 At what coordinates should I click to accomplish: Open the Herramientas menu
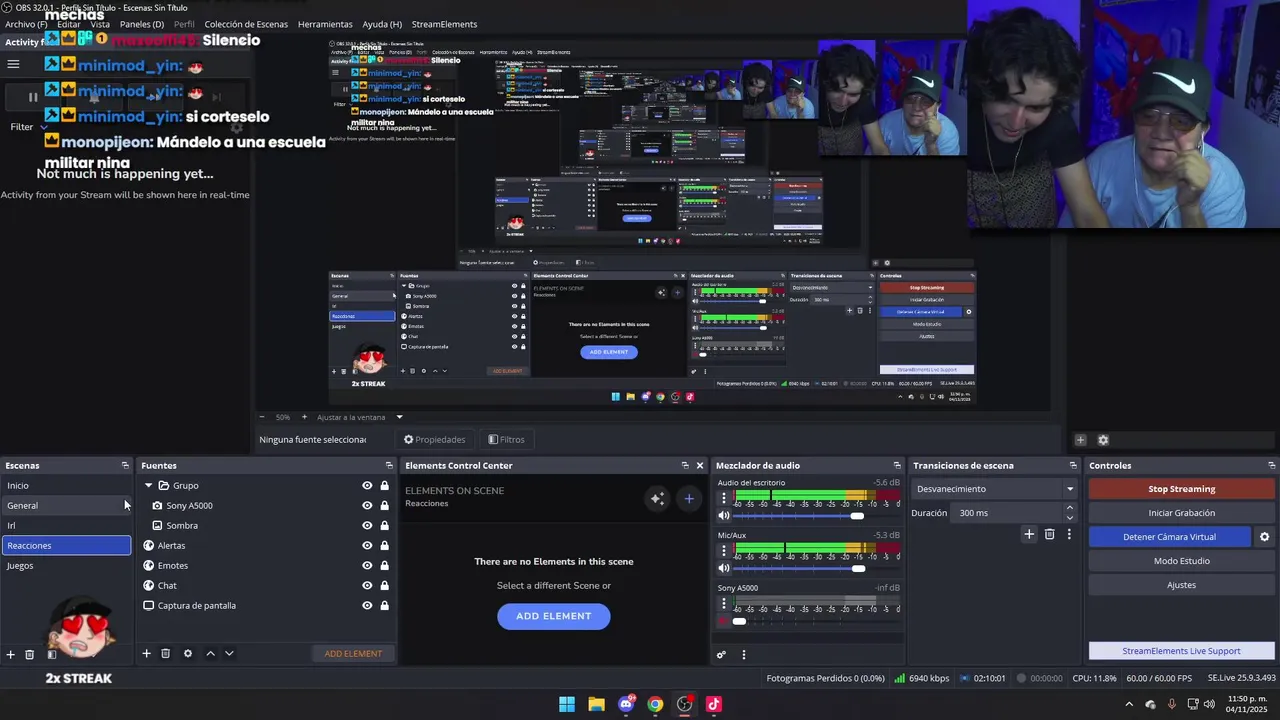325,24
